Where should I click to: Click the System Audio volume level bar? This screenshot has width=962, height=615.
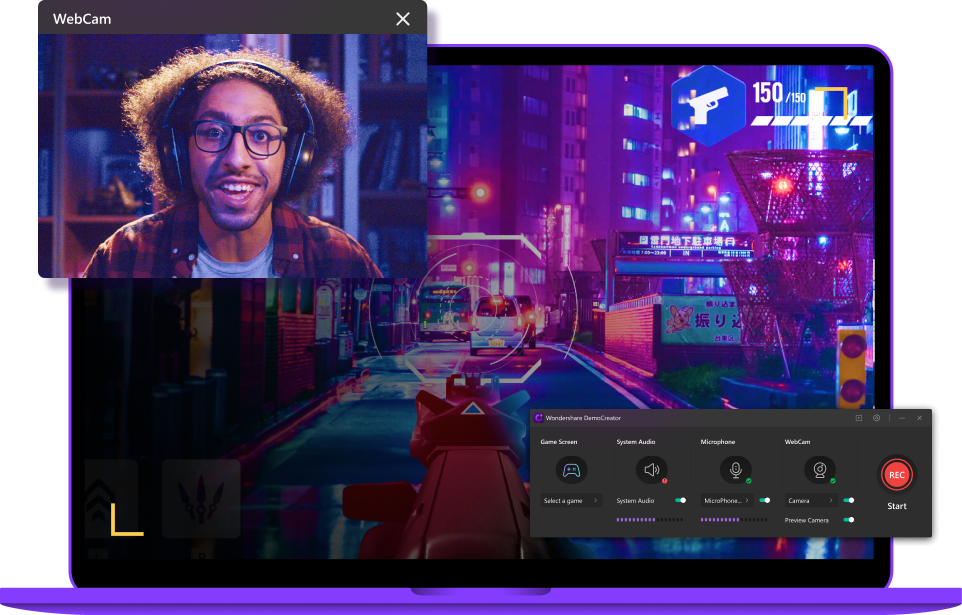(650, 520)
